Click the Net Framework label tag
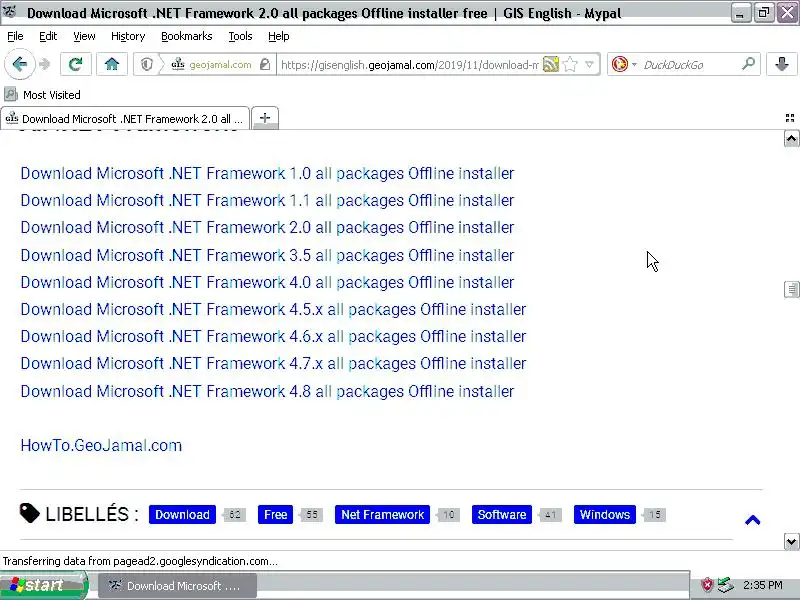800x600 pixels. coord(382,514)
